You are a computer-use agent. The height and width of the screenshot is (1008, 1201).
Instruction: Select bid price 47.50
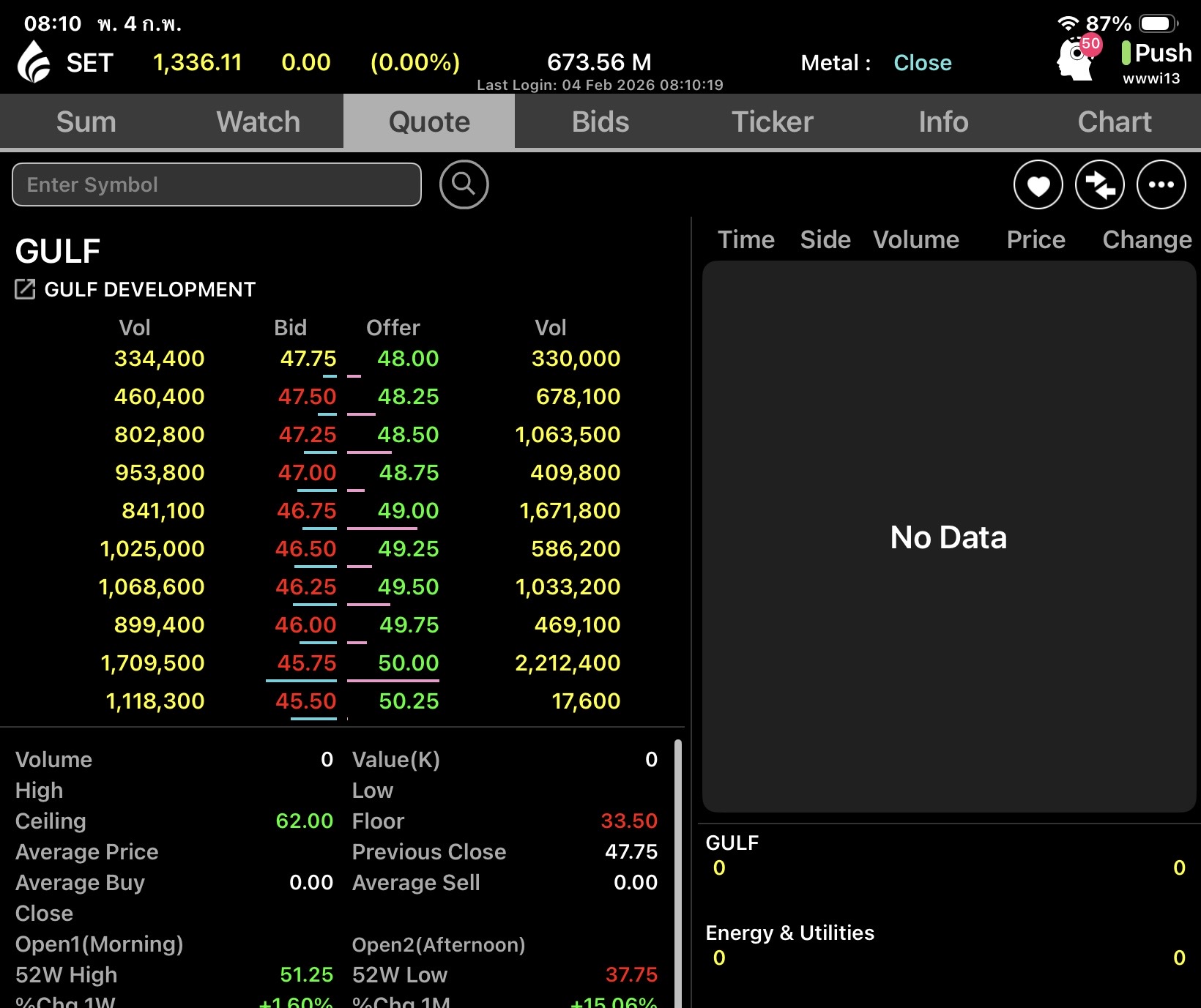[x=307, y=396]
